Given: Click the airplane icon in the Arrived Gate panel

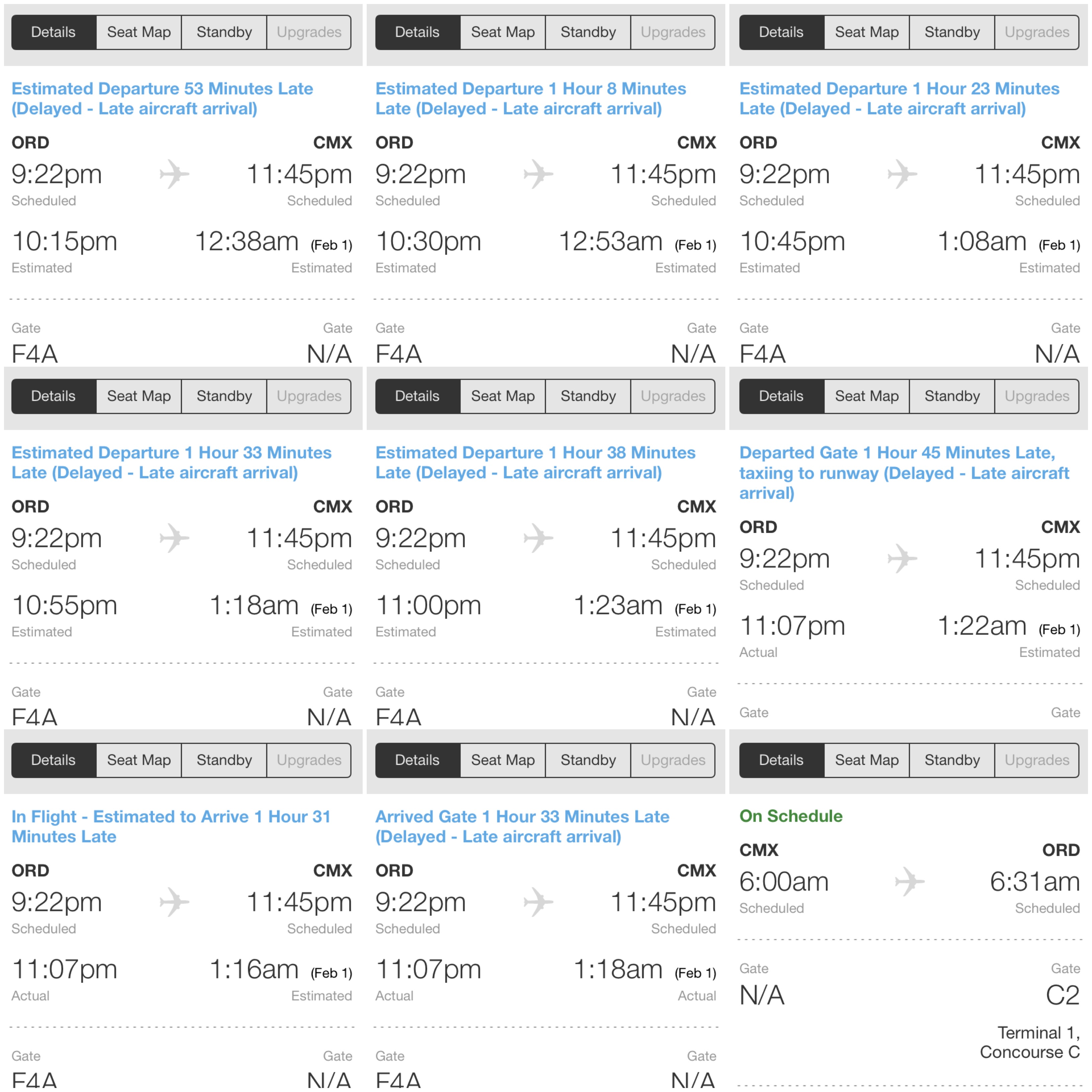Looking at the screenshot, I should (x=538, y=902).
